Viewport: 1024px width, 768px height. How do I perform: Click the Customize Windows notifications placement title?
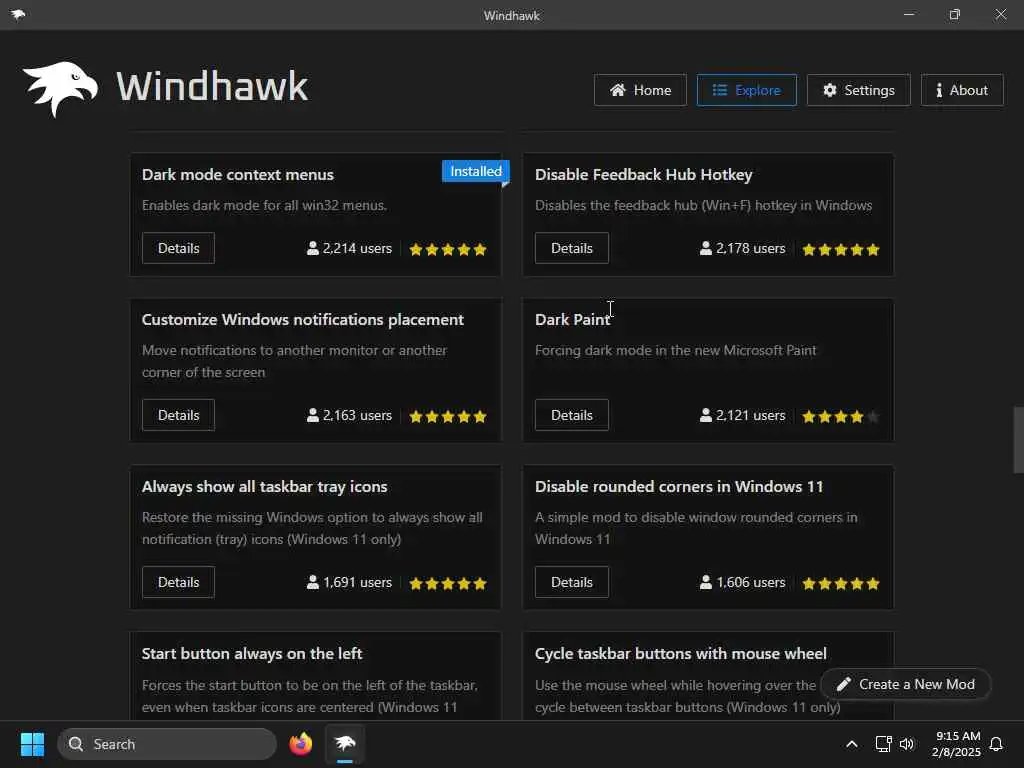[x=303, y=319]
